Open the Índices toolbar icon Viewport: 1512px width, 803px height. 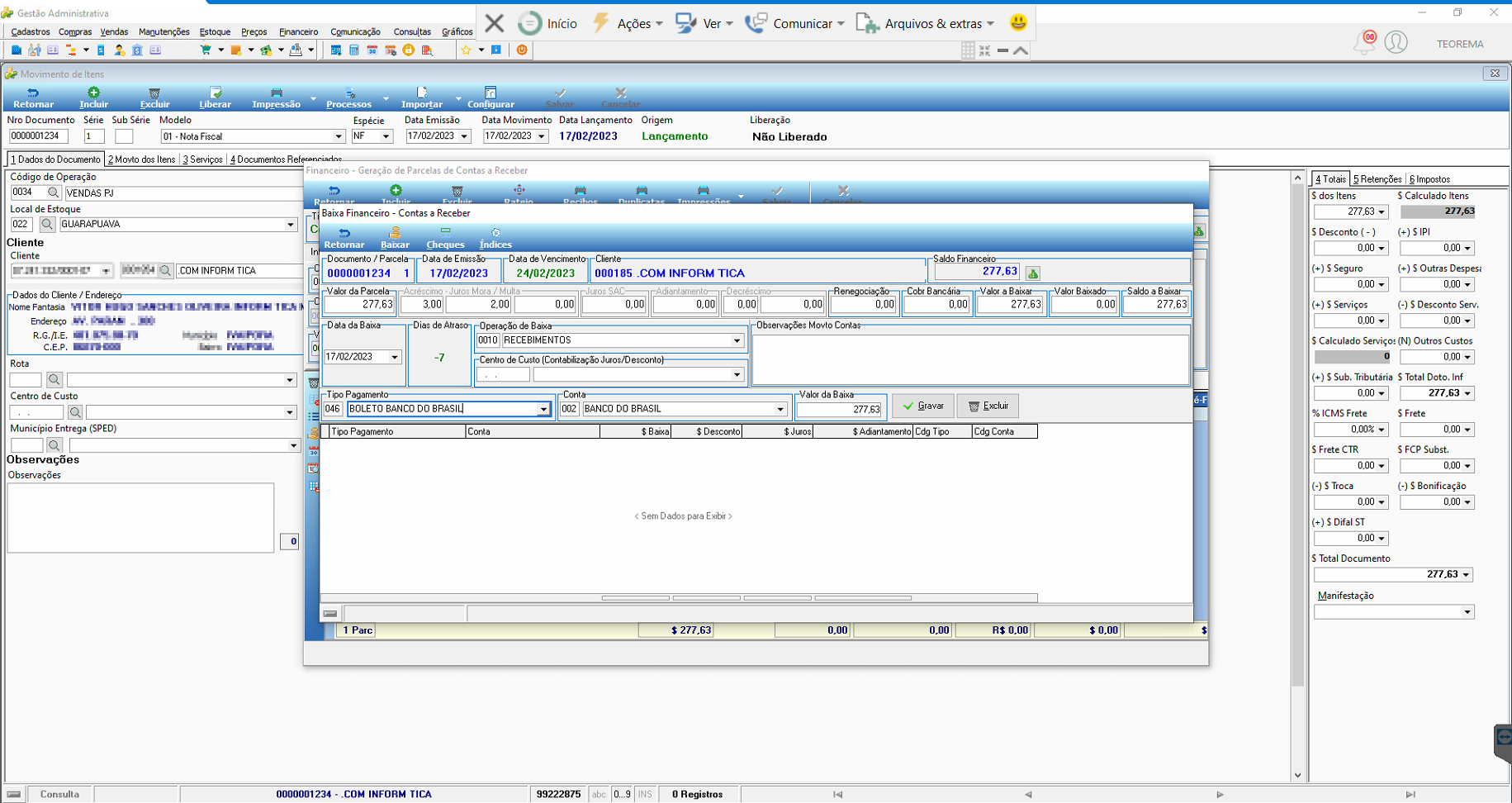[x=495, y=239]
